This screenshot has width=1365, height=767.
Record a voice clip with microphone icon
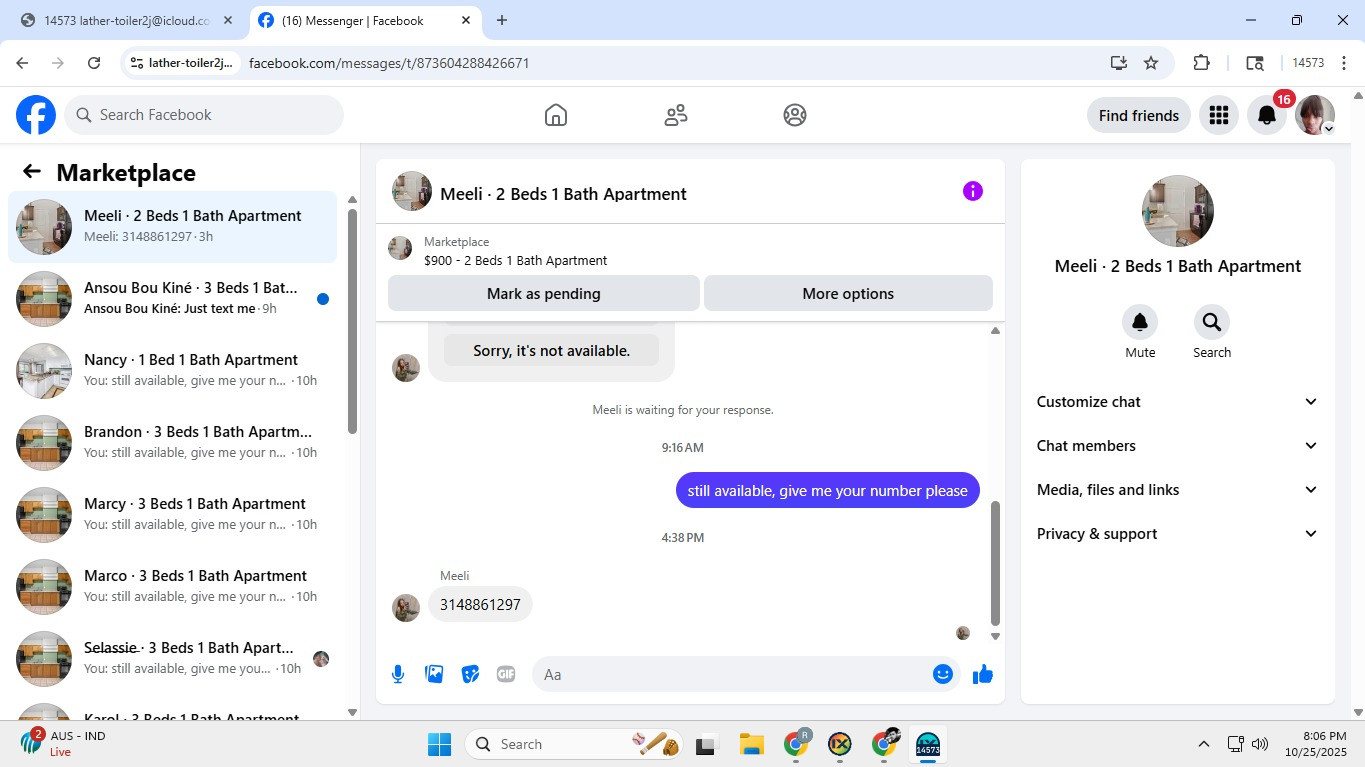pyautogui.click(x=398, y=674)
